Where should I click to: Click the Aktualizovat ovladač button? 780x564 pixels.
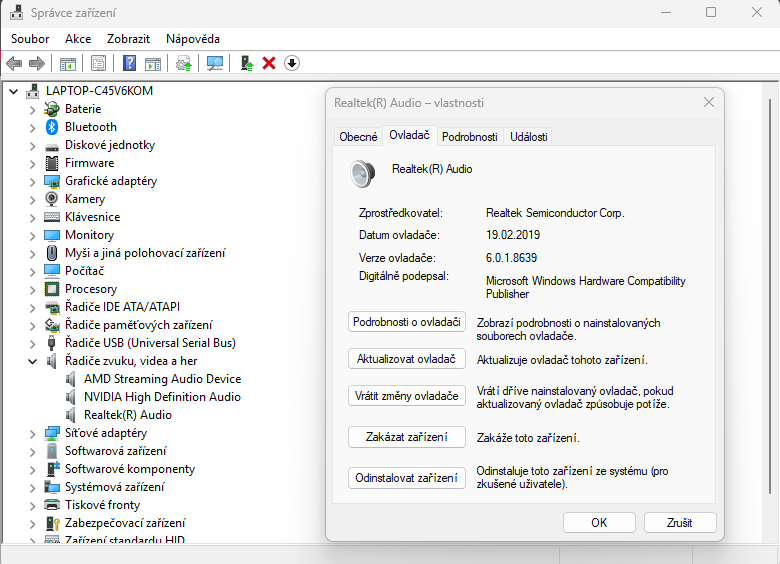tap(407, 359)
